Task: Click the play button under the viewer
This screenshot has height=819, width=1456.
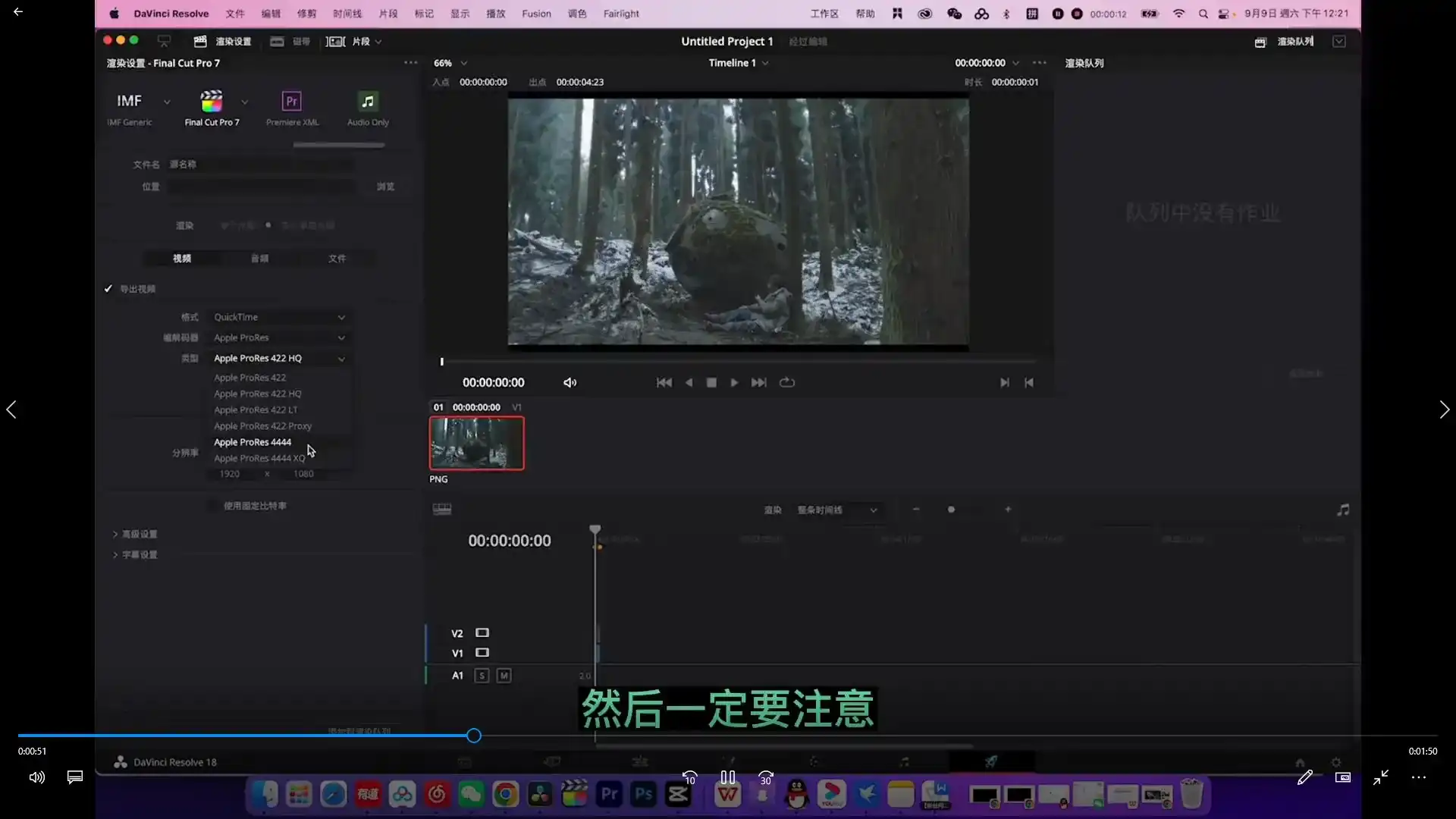Action: pyautogui.click(x=734, y=383)
